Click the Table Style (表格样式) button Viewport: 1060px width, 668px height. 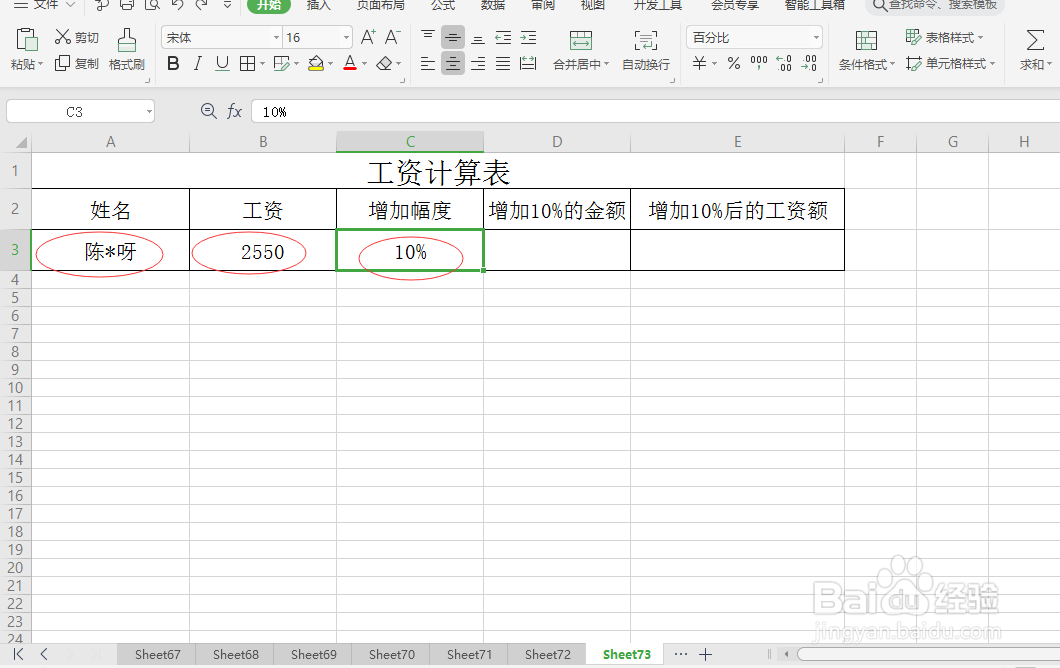(944, 37)
